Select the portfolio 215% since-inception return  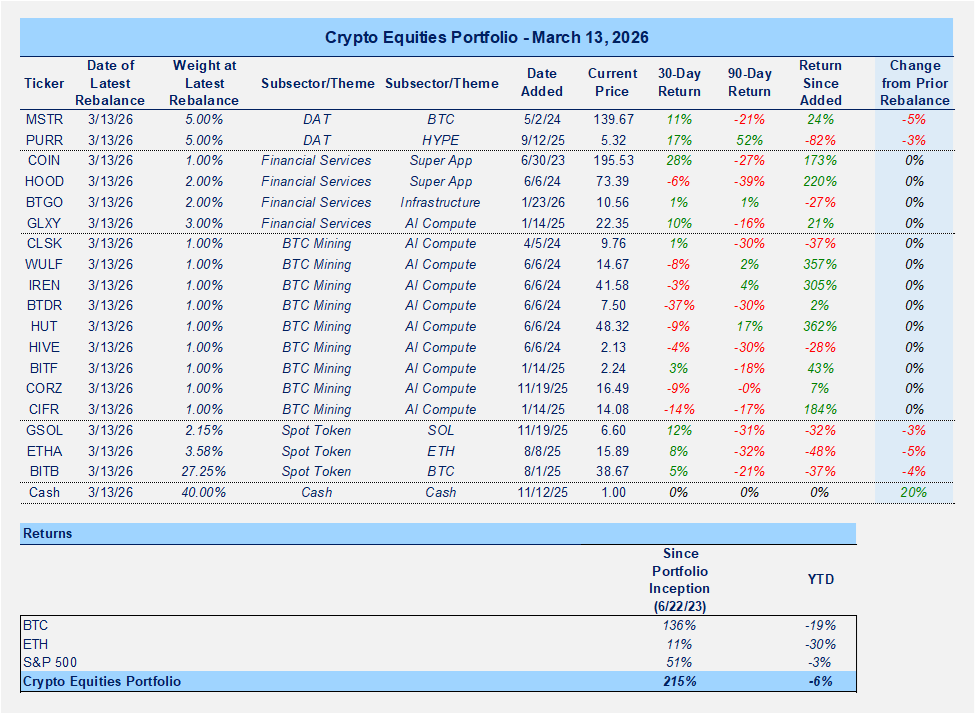(679, 682)
